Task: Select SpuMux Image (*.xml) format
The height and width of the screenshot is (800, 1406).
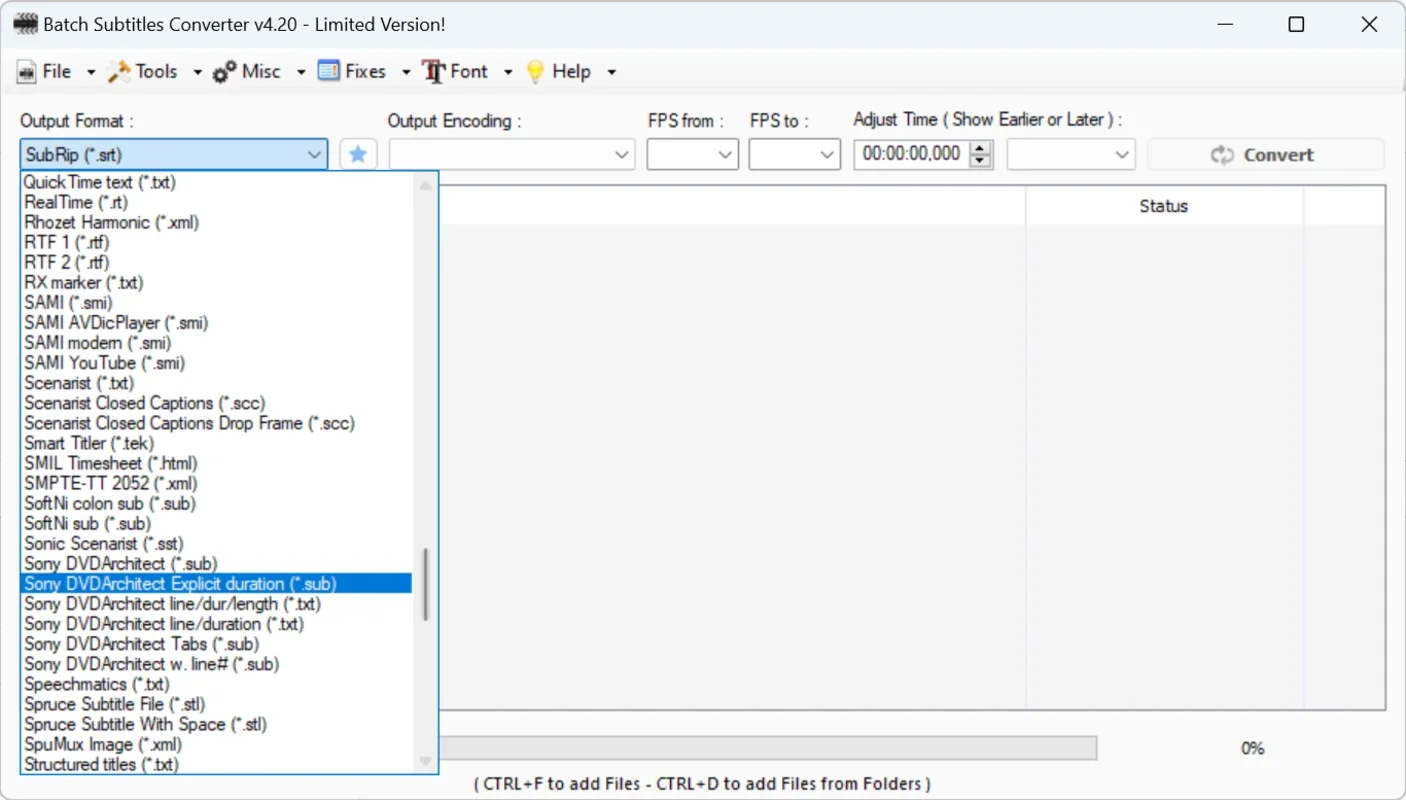Action: tap(216, 744)
